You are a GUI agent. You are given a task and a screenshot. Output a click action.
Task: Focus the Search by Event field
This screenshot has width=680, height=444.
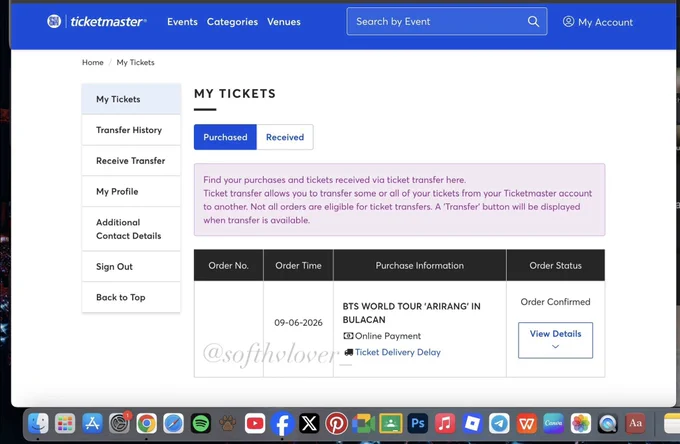[447, 21]
